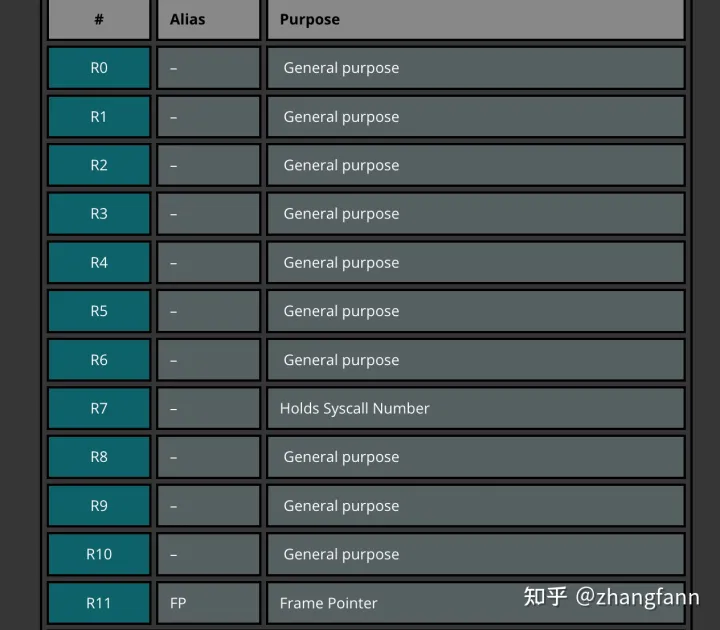The image size is (720, 630).
Task: Select the R11 register cell
Action: (x=99, y=603)
